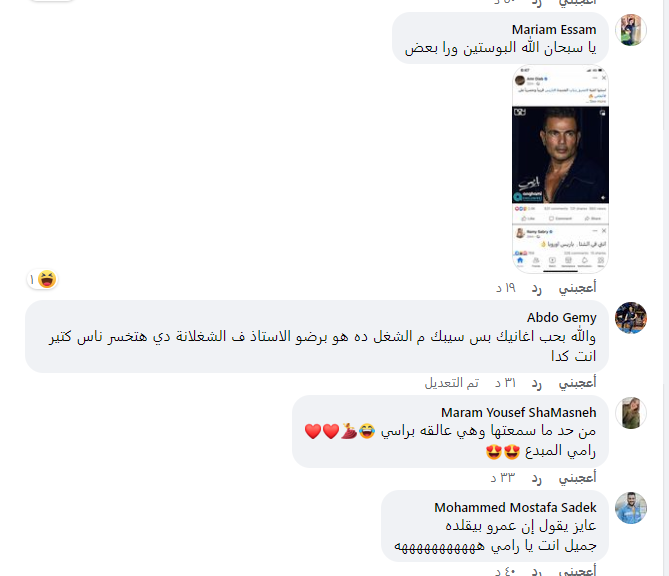The image size is (669, 576).
Task: Reply to Mariam Essam's comment with رد
Action: point(537,288)
